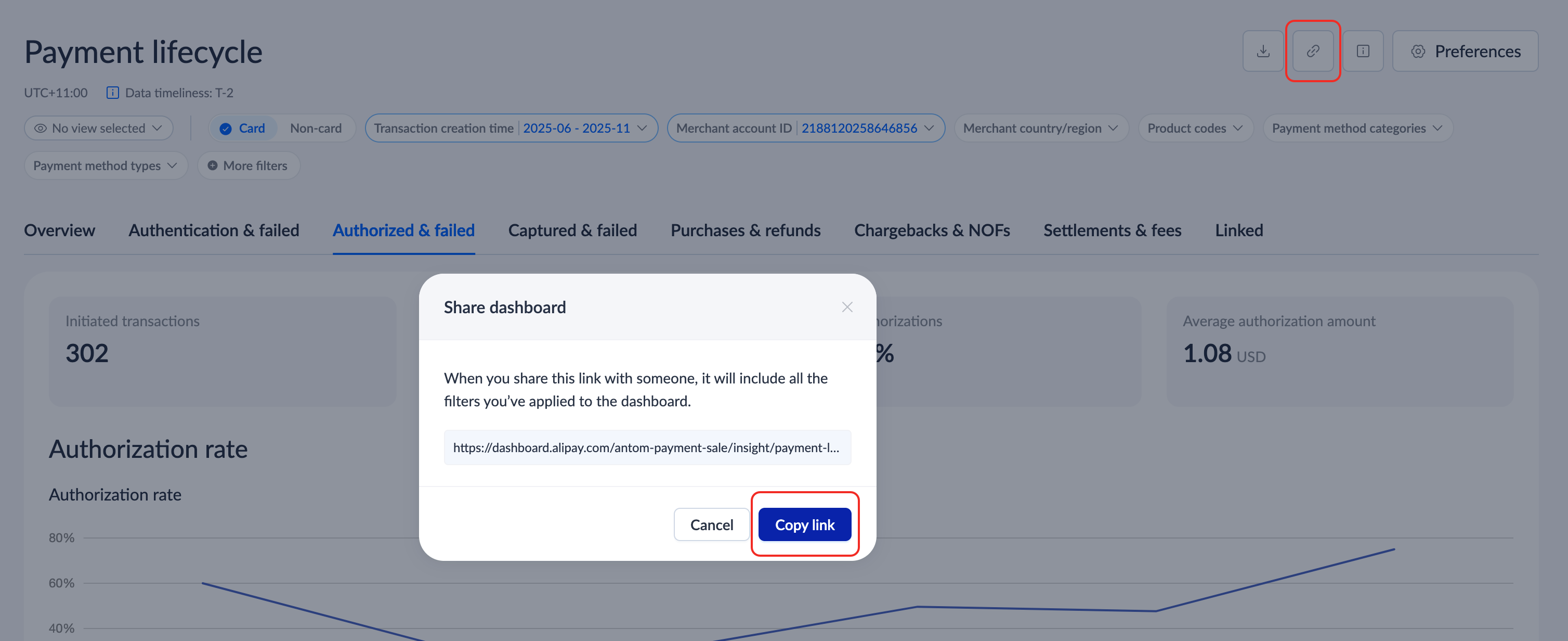This screenshot has width=1568, height=641.
Task: Open the No view selected dropdown
Action: [x=99, y=129]
